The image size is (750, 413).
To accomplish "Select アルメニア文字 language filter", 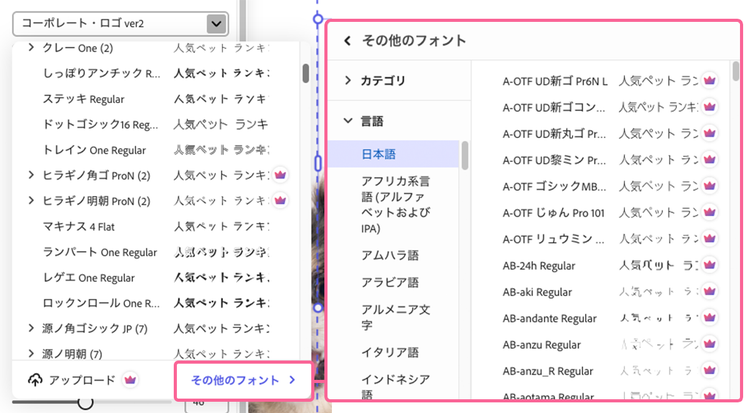I will tap(394, 317).
